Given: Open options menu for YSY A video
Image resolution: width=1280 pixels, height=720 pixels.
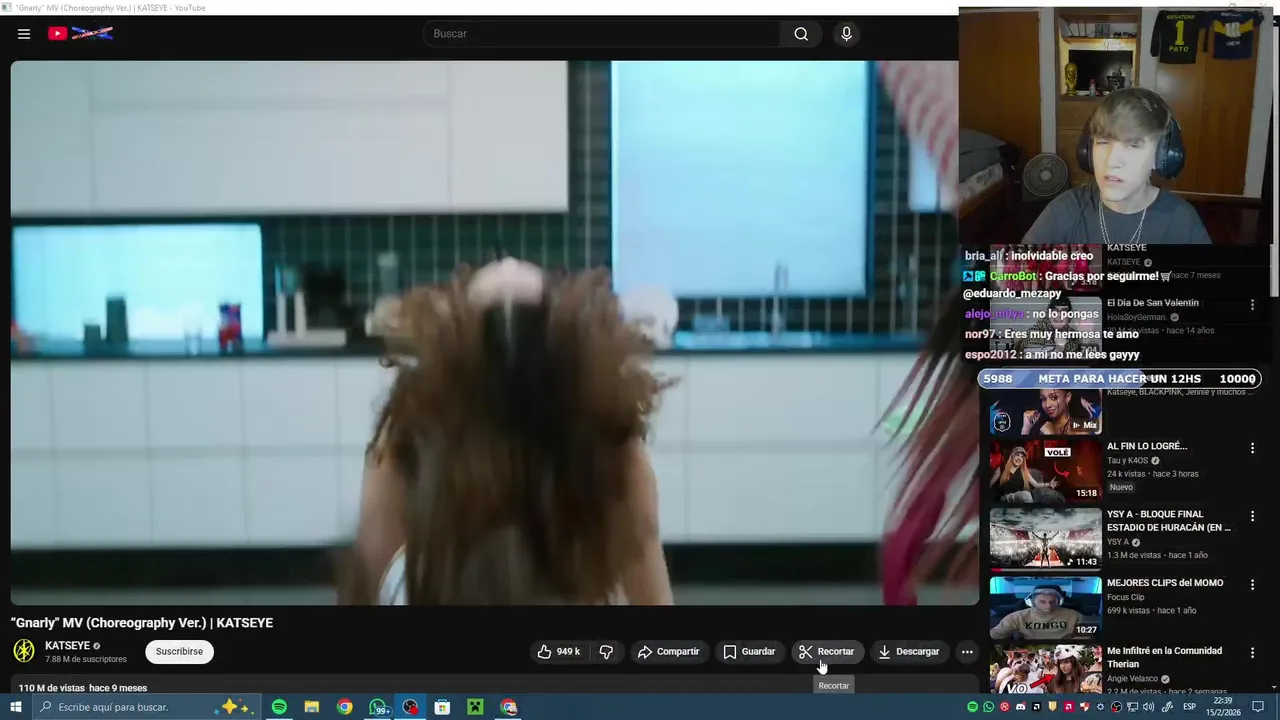Looking at the screenshot, I should (x=1252, y=516).
